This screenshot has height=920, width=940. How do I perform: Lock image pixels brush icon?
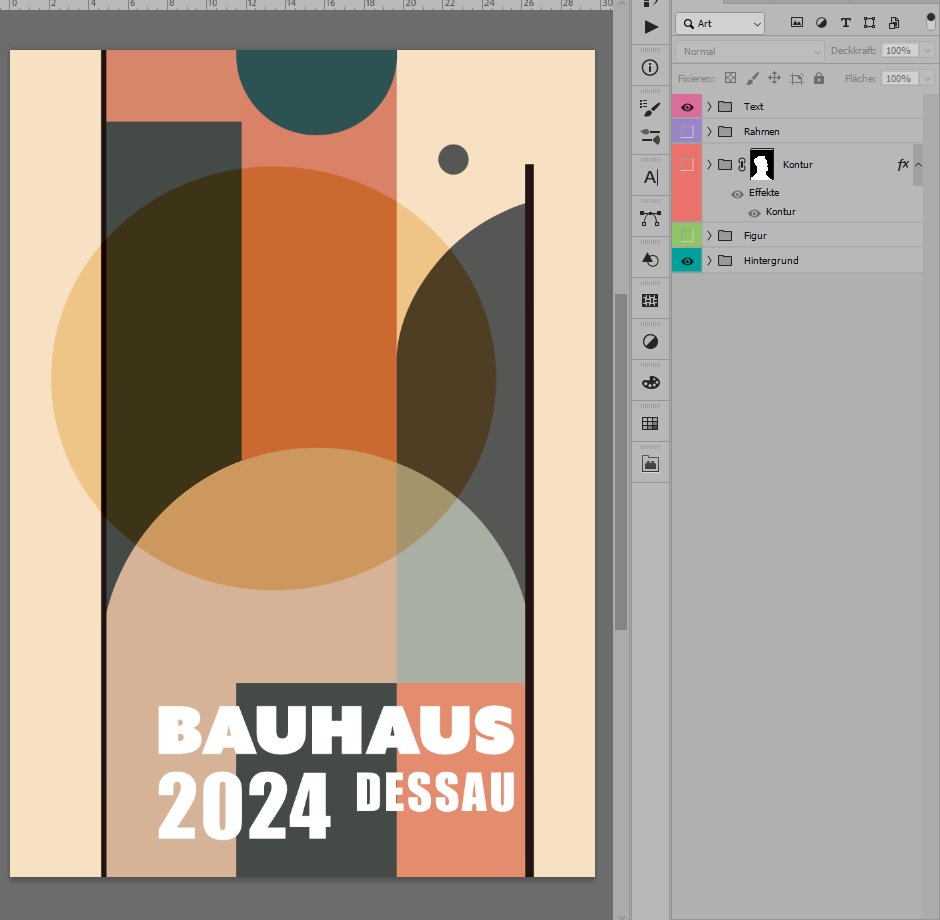coord(752,78)
